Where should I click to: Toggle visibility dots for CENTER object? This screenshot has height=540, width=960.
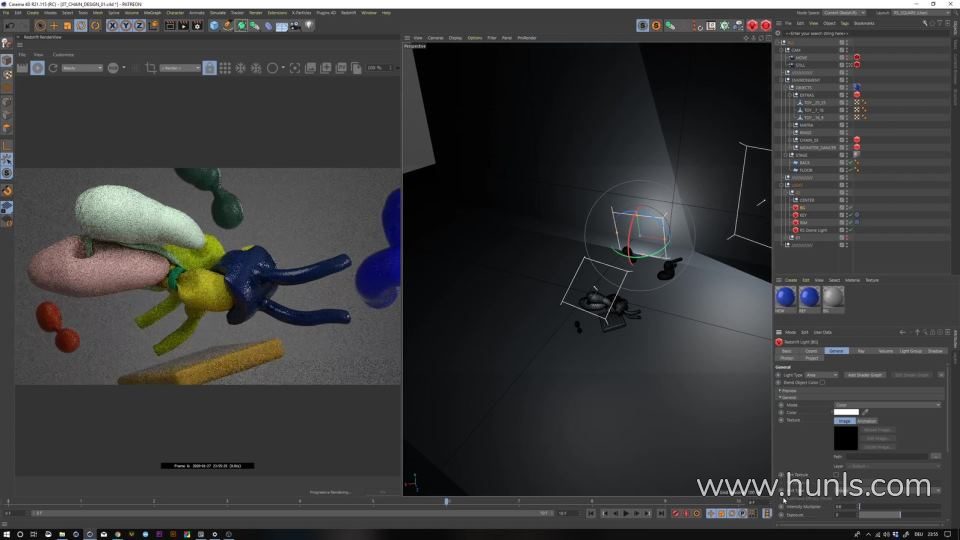(x=847, y=200)
